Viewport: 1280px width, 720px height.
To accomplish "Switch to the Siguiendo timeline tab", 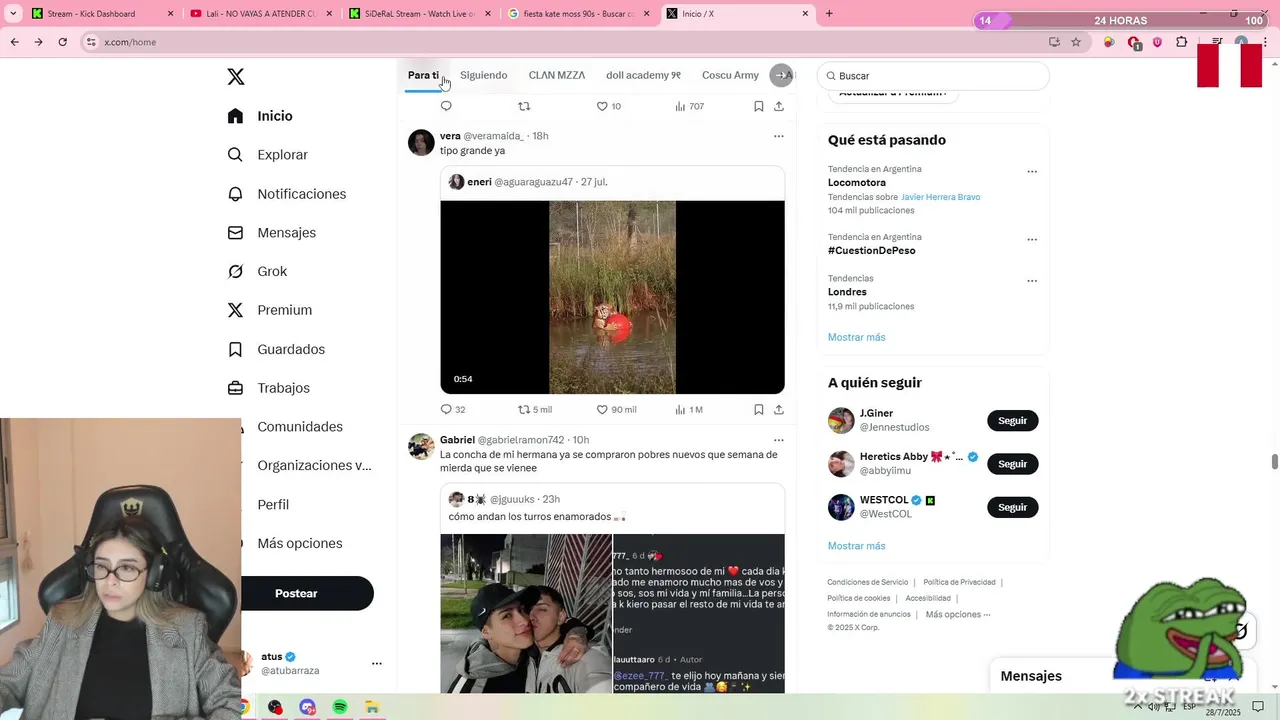I will pos(484,75).
